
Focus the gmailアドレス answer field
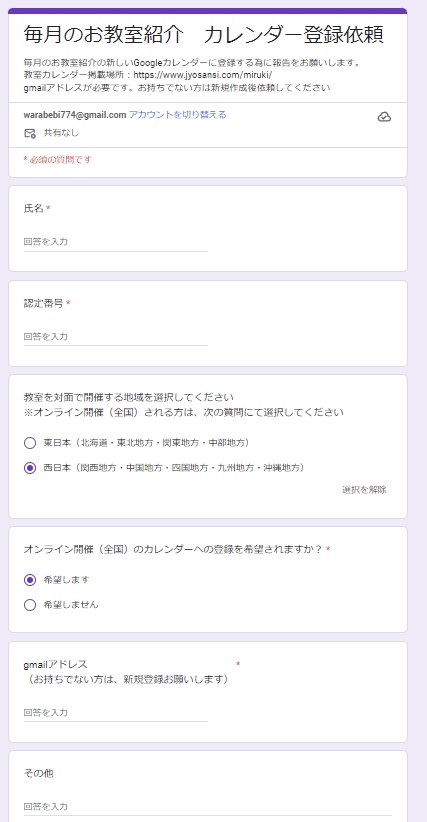(116, 713)
